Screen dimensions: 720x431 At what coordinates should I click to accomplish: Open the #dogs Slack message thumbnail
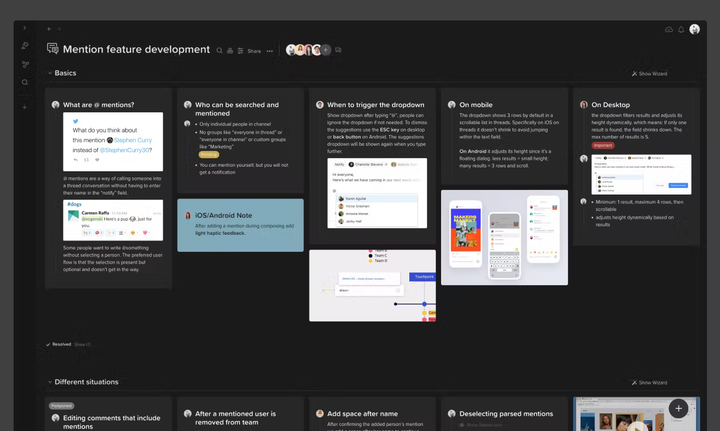(x=113, y=220)
